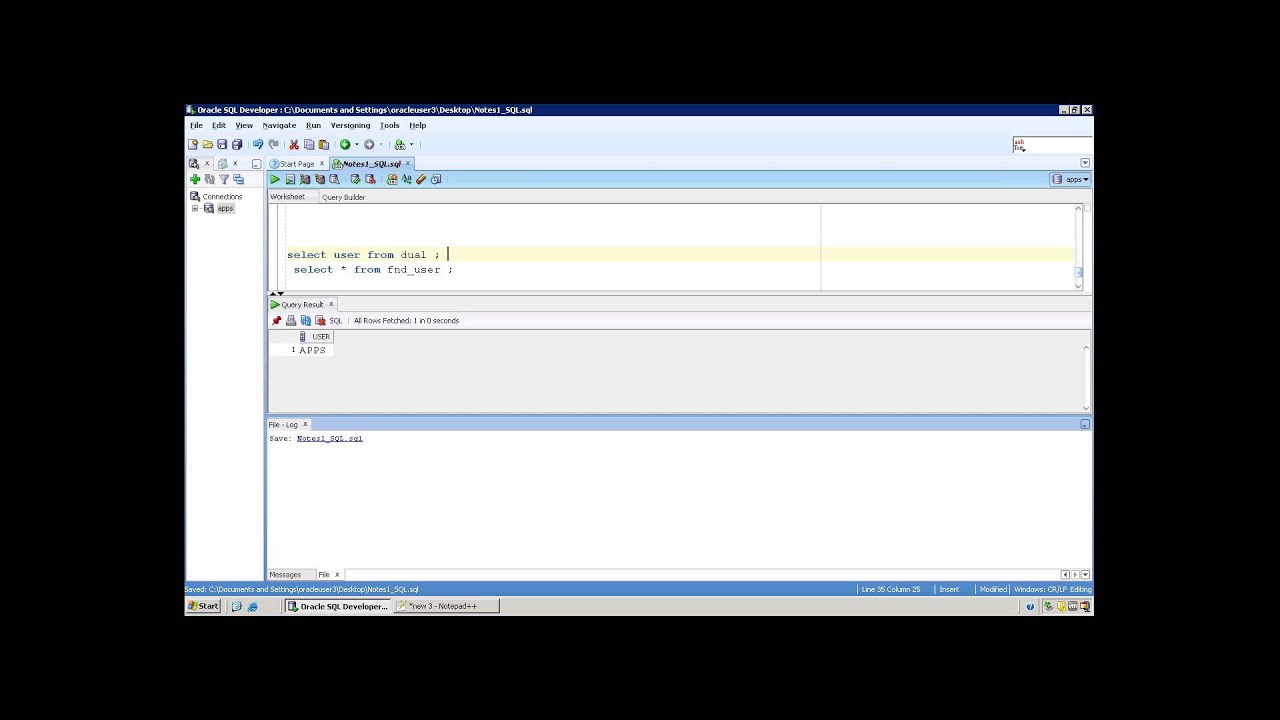
Task: Click the To Upper/Lower case icon
Action: click(x=407, y=179)
